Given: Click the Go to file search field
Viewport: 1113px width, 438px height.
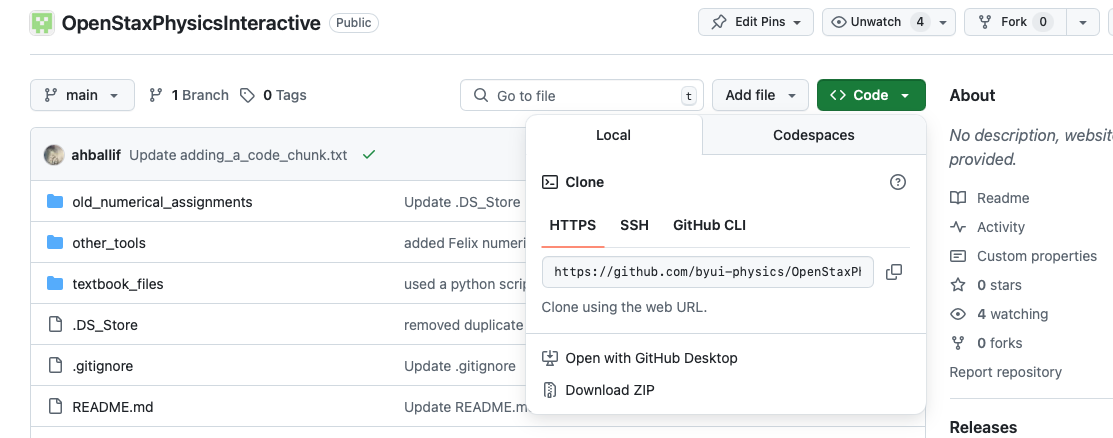Looking at the screenshot, I should (582, 95).
